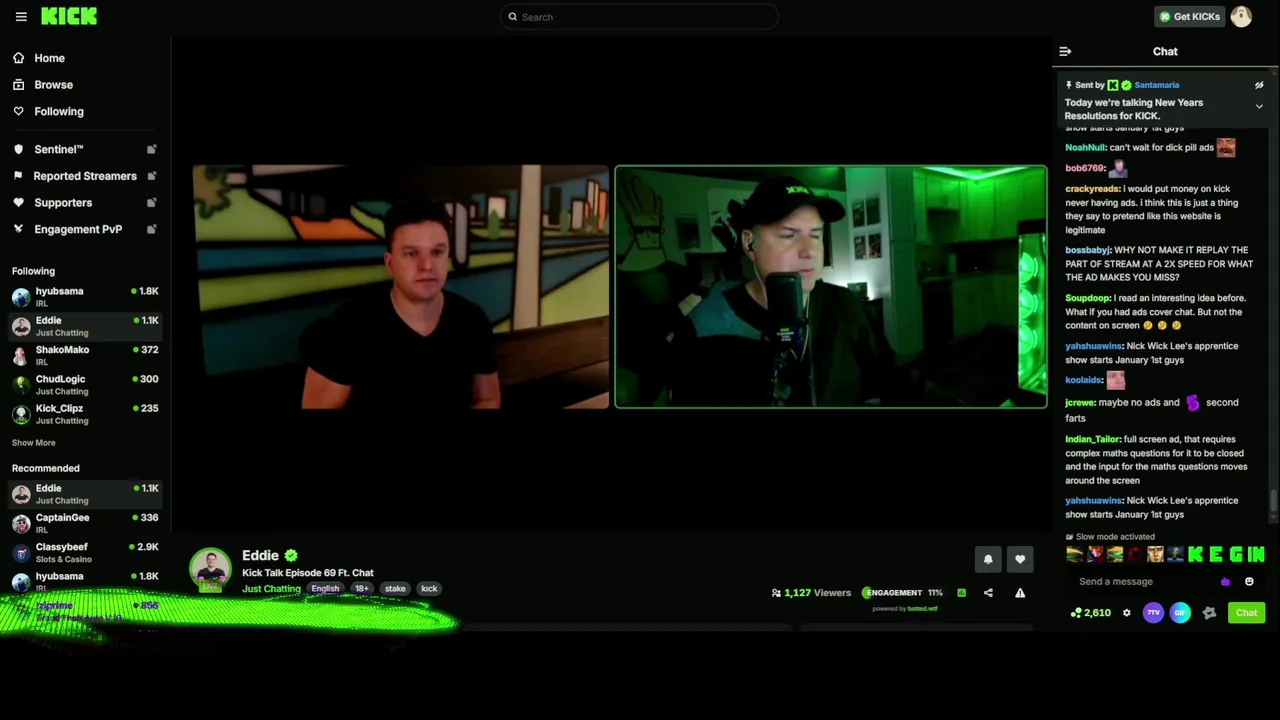This screenshot has height=720, width=1280.
Task: Click username NoahNull in chat
Action: pos(1085,148)
